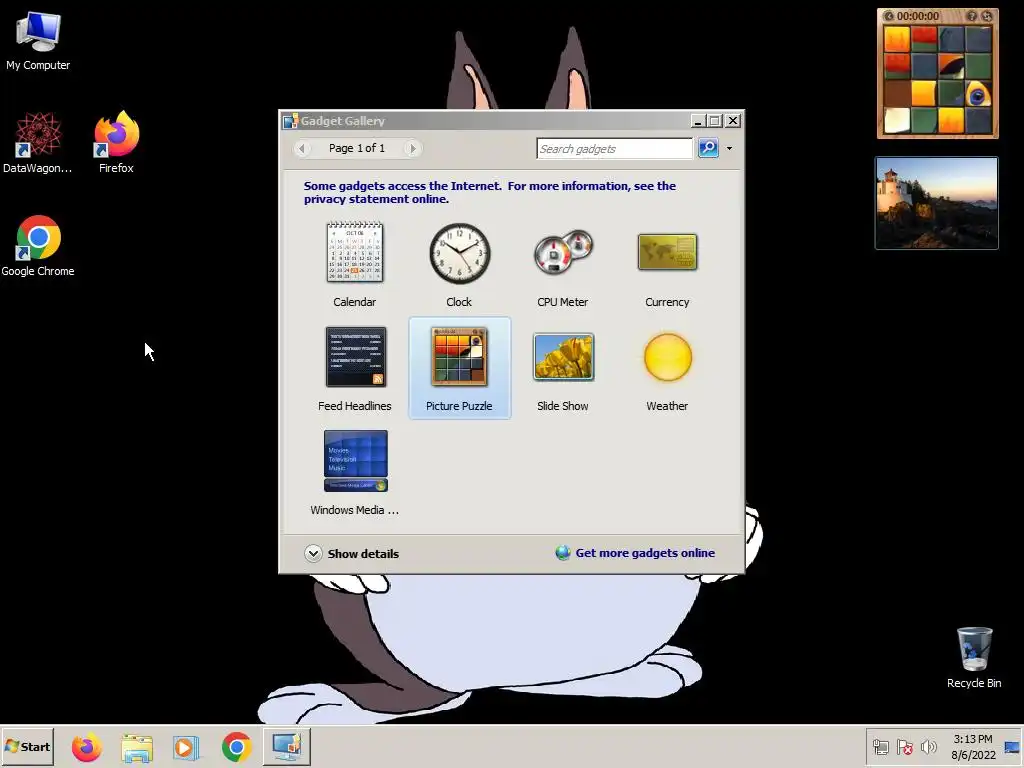Image resolution: width=1024 pixels, height=768 pixels.
Task: Close the Gadget Gallery window
Action: tap(733, 121)
